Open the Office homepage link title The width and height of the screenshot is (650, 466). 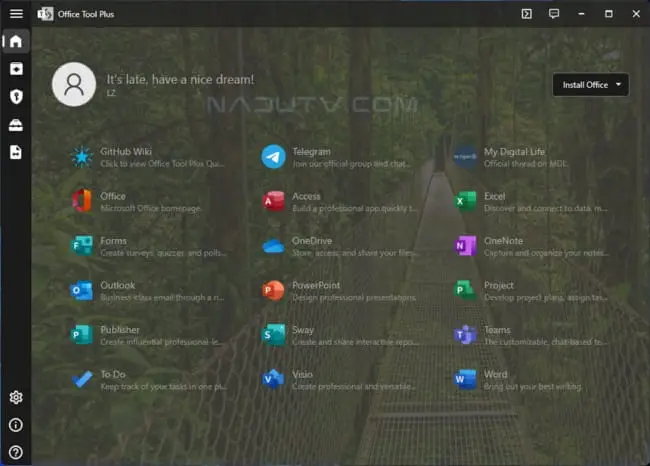pyautogui.click(x=113, y=196)
